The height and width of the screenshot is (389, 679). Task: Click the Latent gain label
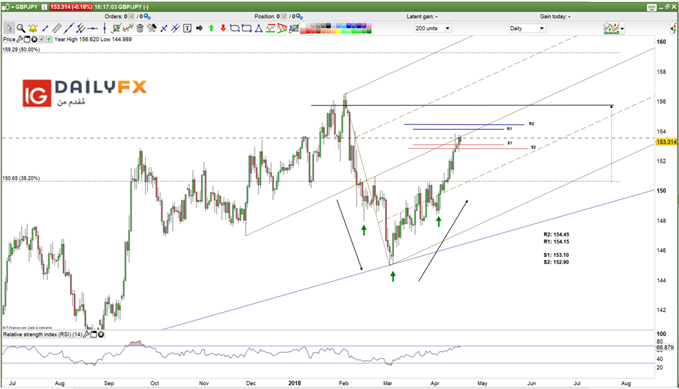(422, 16)
